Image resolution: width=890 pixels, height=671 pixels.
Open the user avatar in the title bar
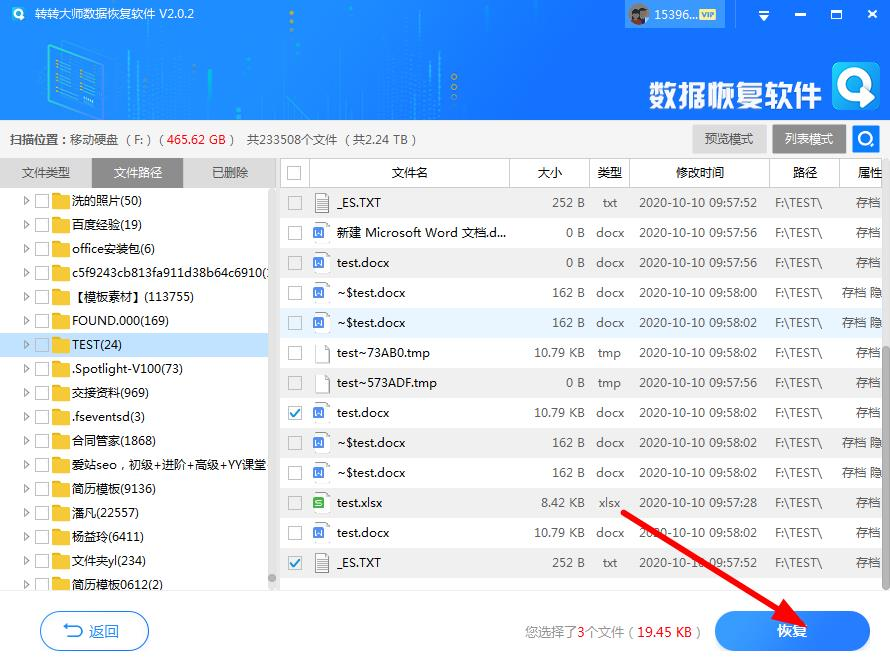tap(637, 14)
